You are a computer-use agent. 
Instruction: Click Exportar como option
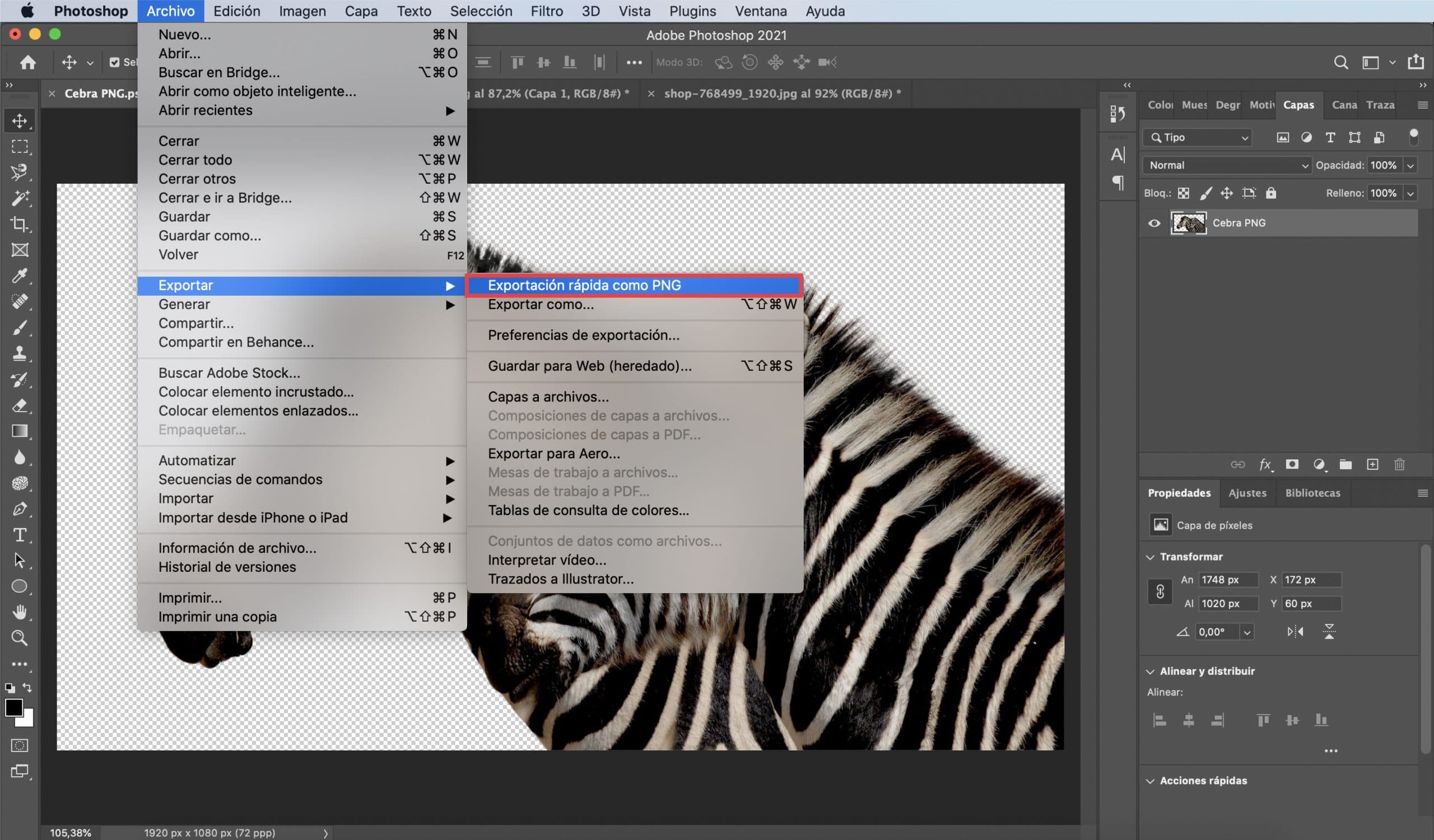pos(540,305)
